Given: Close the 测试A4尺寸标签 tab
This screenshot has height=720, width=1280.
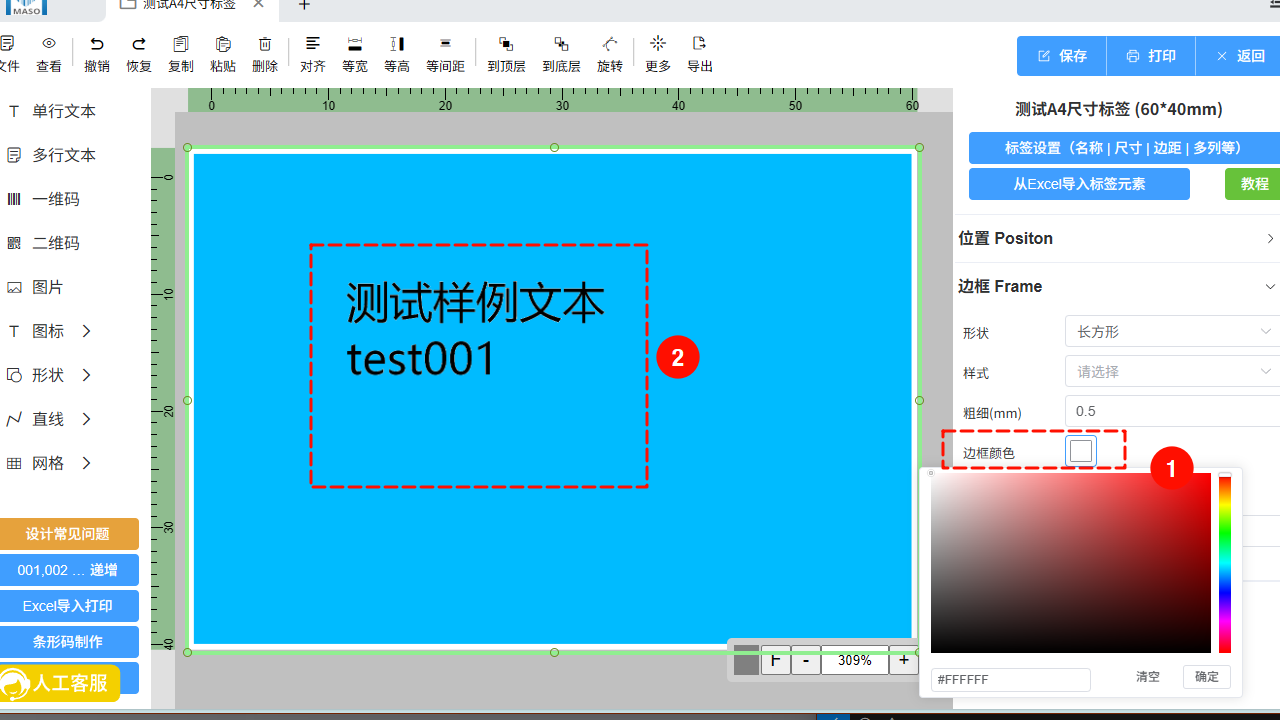Looking at the screenshot, I should (x=258, y=4).
